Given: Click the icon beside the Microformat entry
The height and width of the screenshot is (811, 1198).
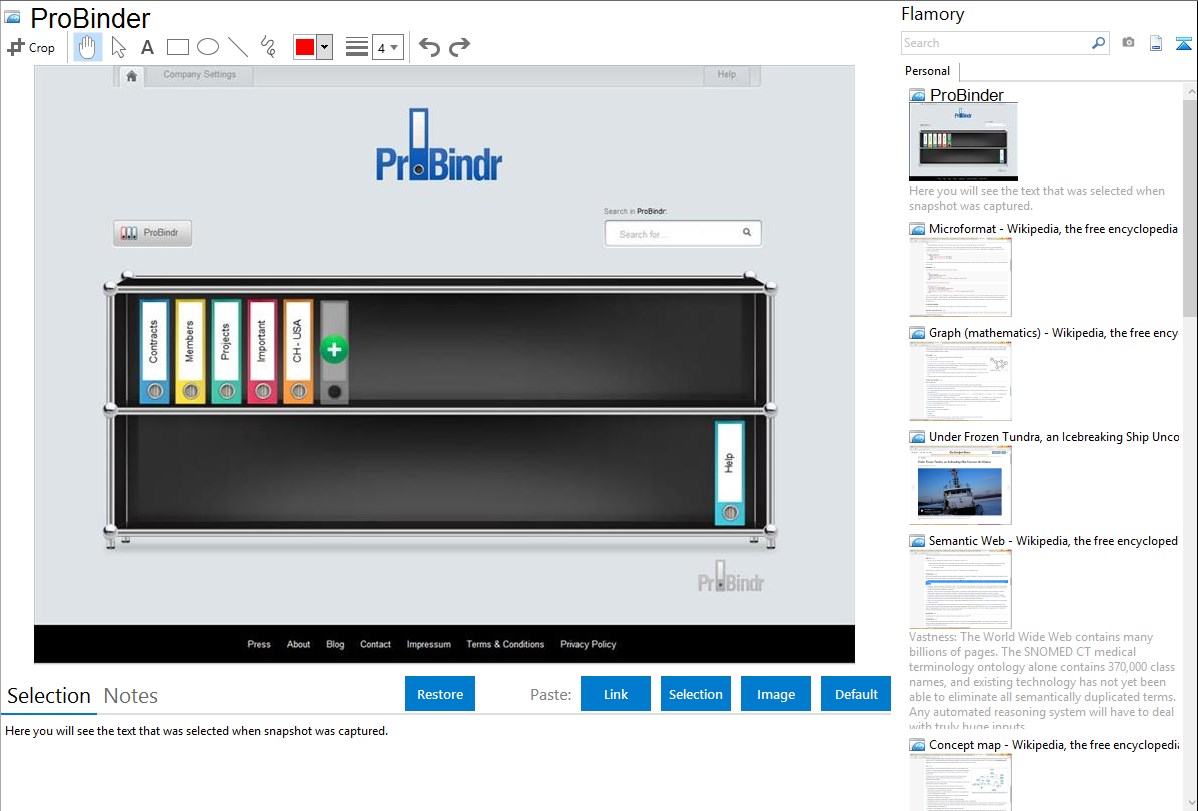Looking at the screenshot, I should (917, 229).
